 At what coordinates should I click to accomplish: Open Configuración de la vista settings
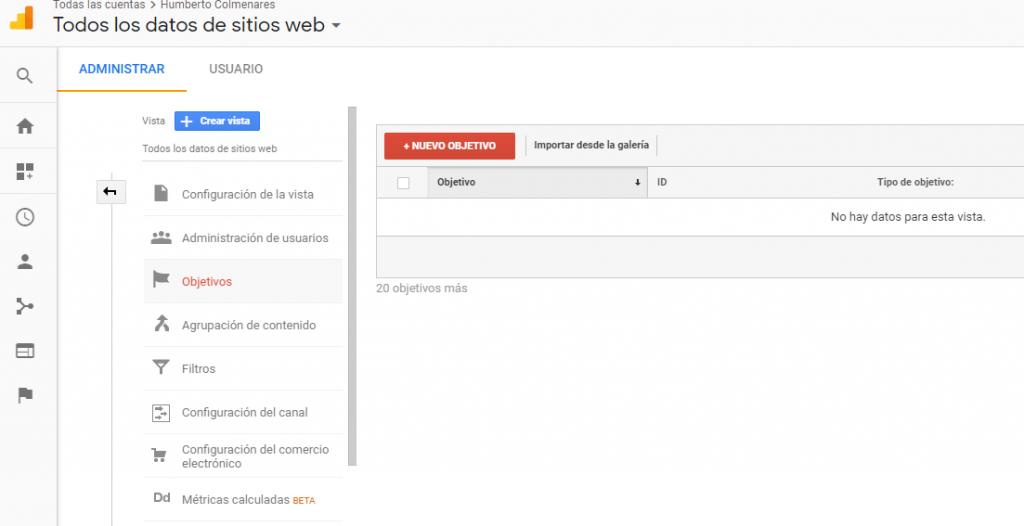click(247, 194)
